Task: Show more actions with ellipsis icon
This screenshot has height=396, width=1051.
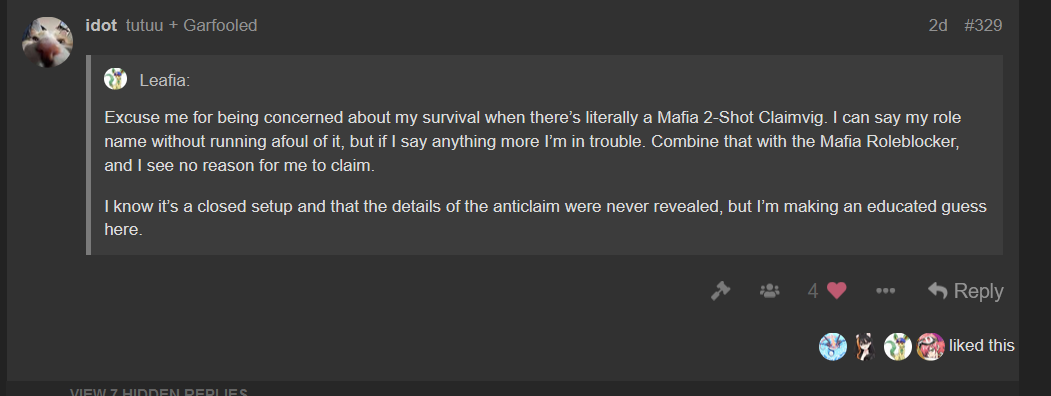Action: [885, 291]
